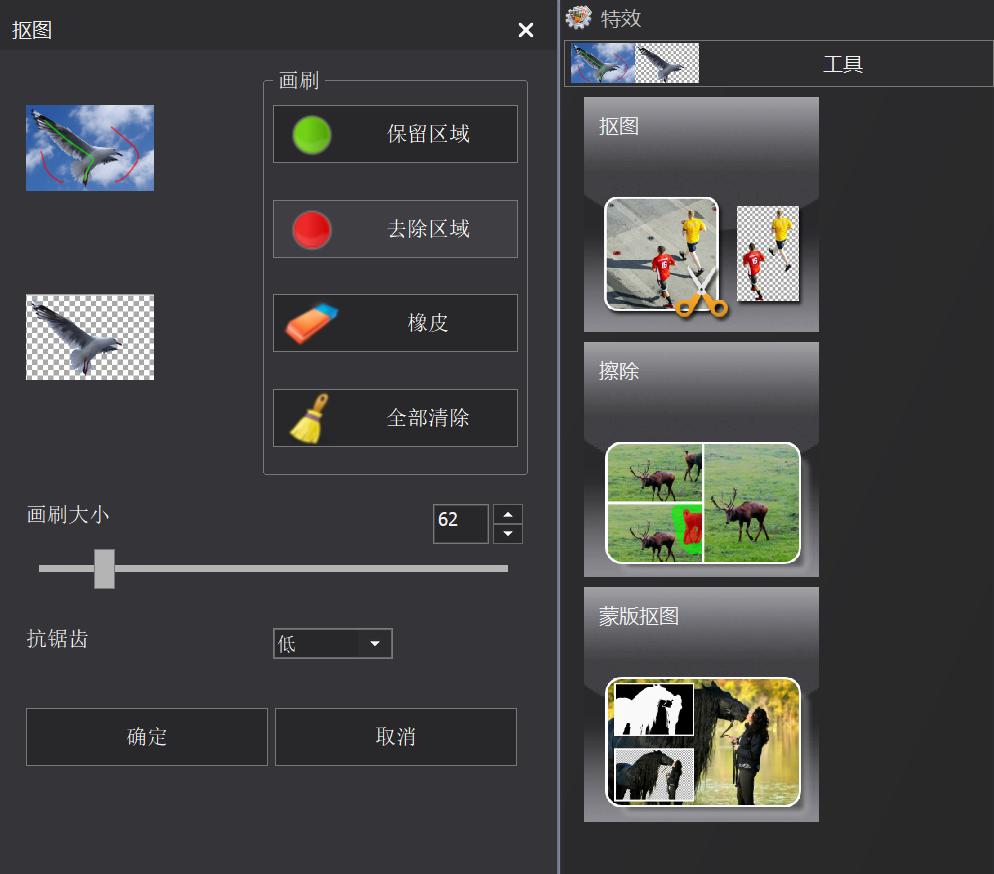The width and height of the screenshot is (994, 874).
Task: Click the yellow broom icon
Action: [x=310, y=418]
